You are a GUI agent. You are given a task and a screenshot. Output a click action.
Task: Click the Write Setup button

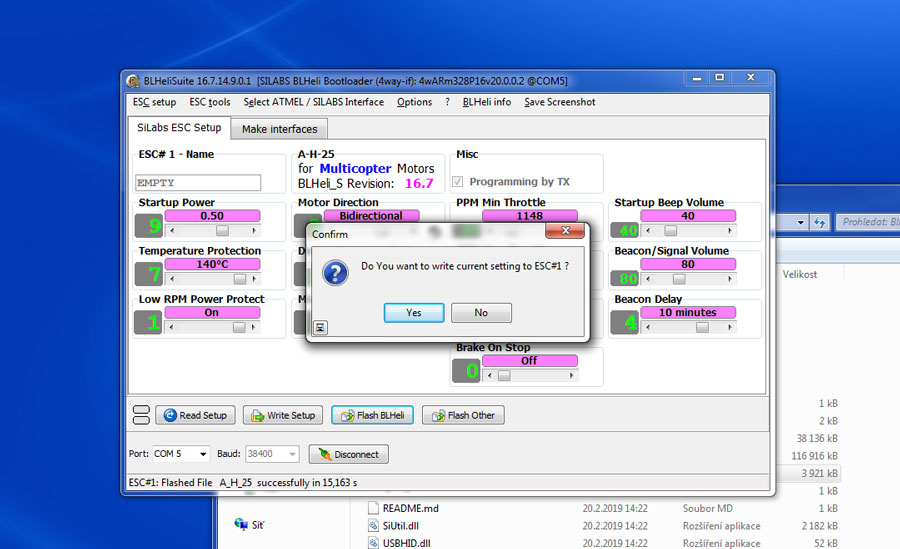pos(283,415)
